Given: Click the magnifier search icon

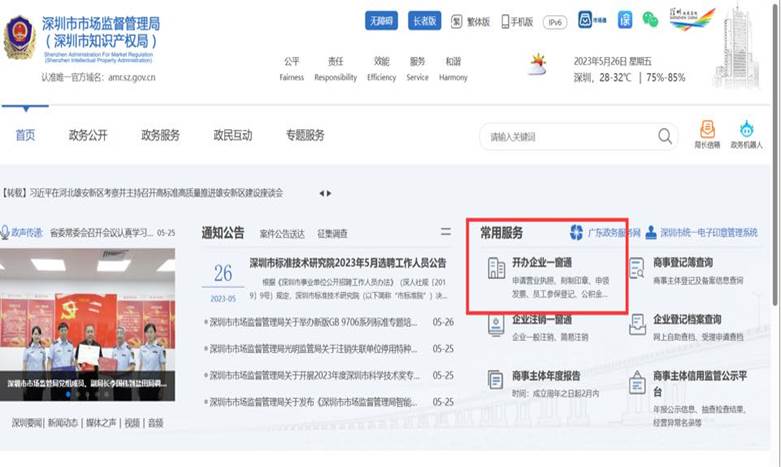Looking at the screenshot, I should tap(665, 136).
